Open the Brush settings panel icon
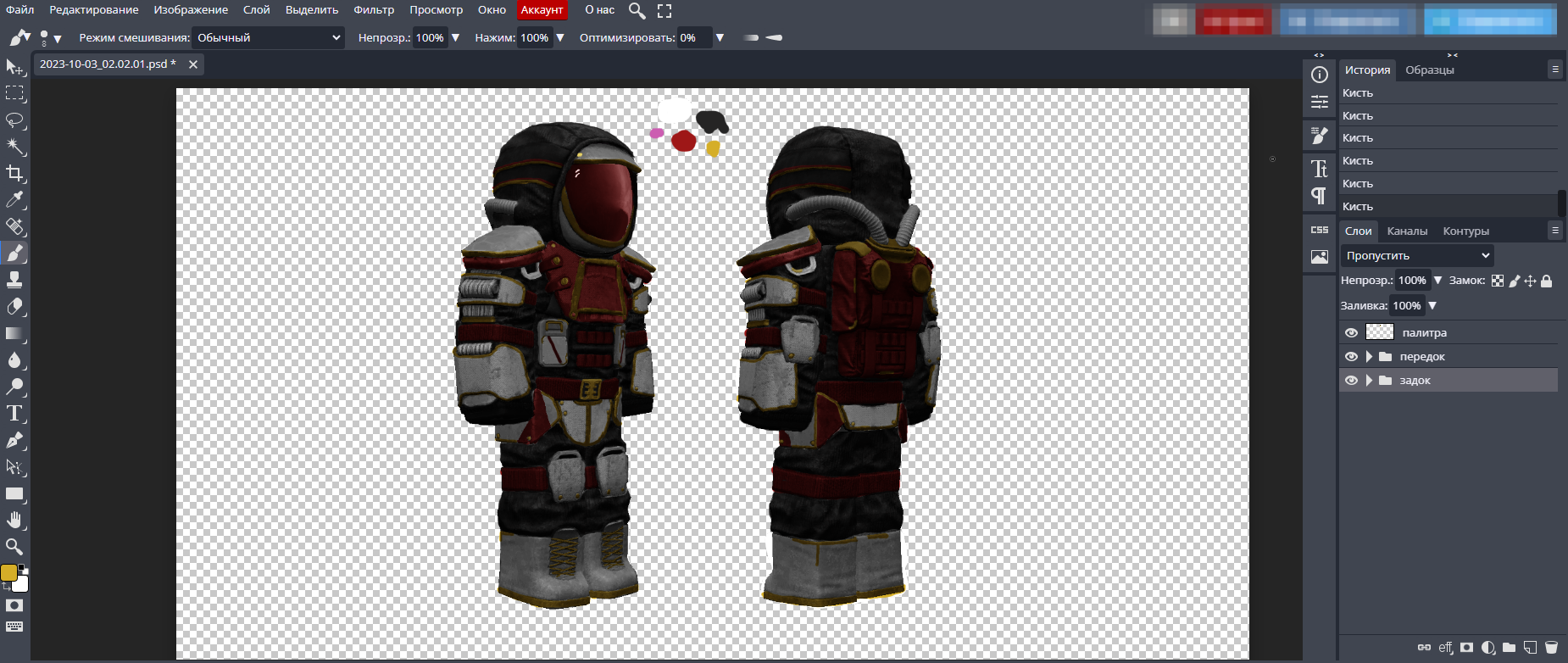 coord(1320,135)
